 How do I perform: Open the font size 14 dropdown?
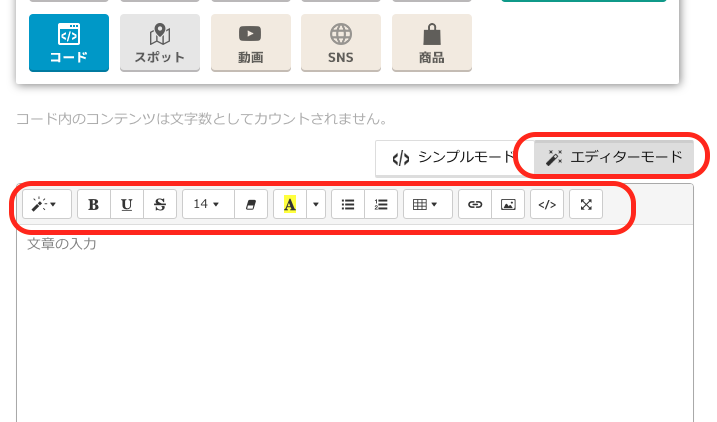208,204
